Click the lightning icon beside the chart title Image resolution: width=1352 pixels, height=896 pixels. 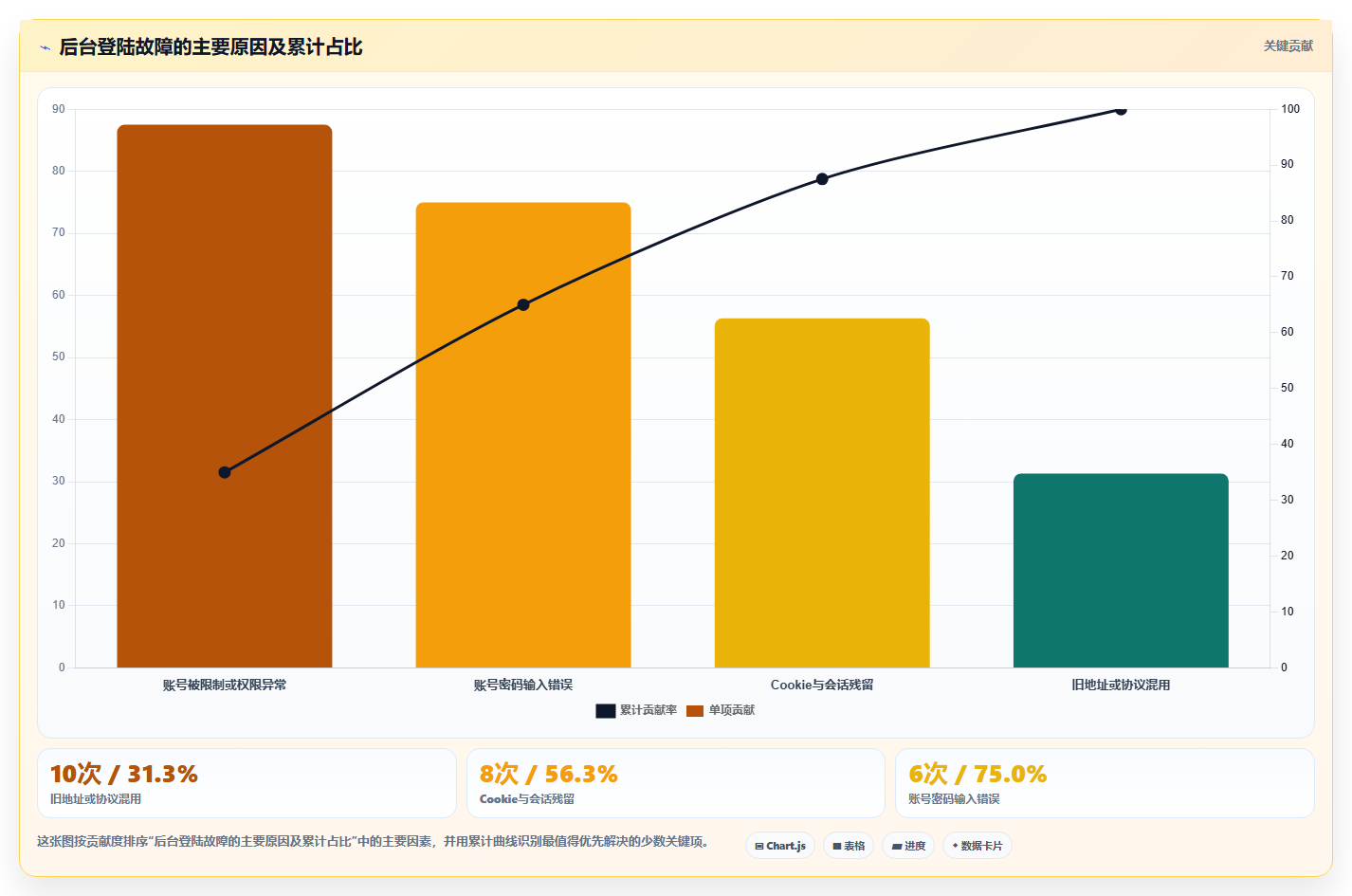point(45,47)
